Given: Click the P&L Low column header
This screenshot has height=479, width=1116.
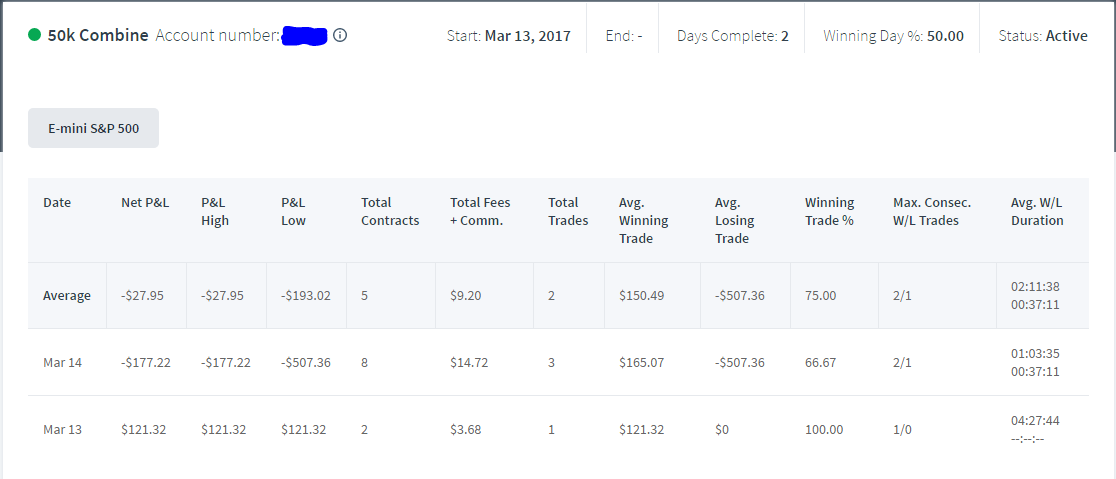Looking at the screenshot, I should 293,211.
